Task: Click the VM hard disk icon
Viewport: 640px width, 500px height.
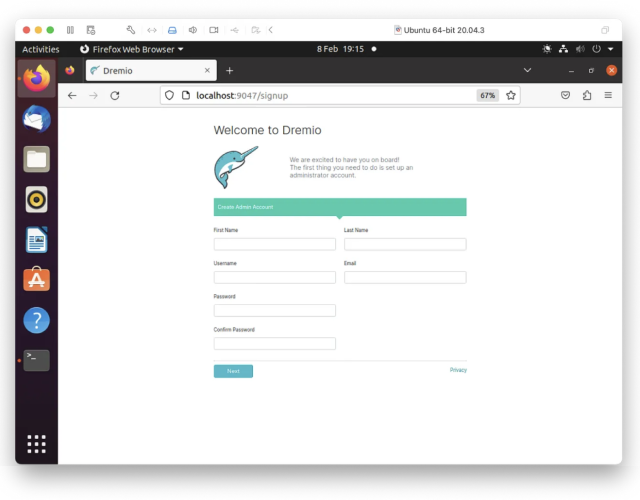Action: point(172,30)
